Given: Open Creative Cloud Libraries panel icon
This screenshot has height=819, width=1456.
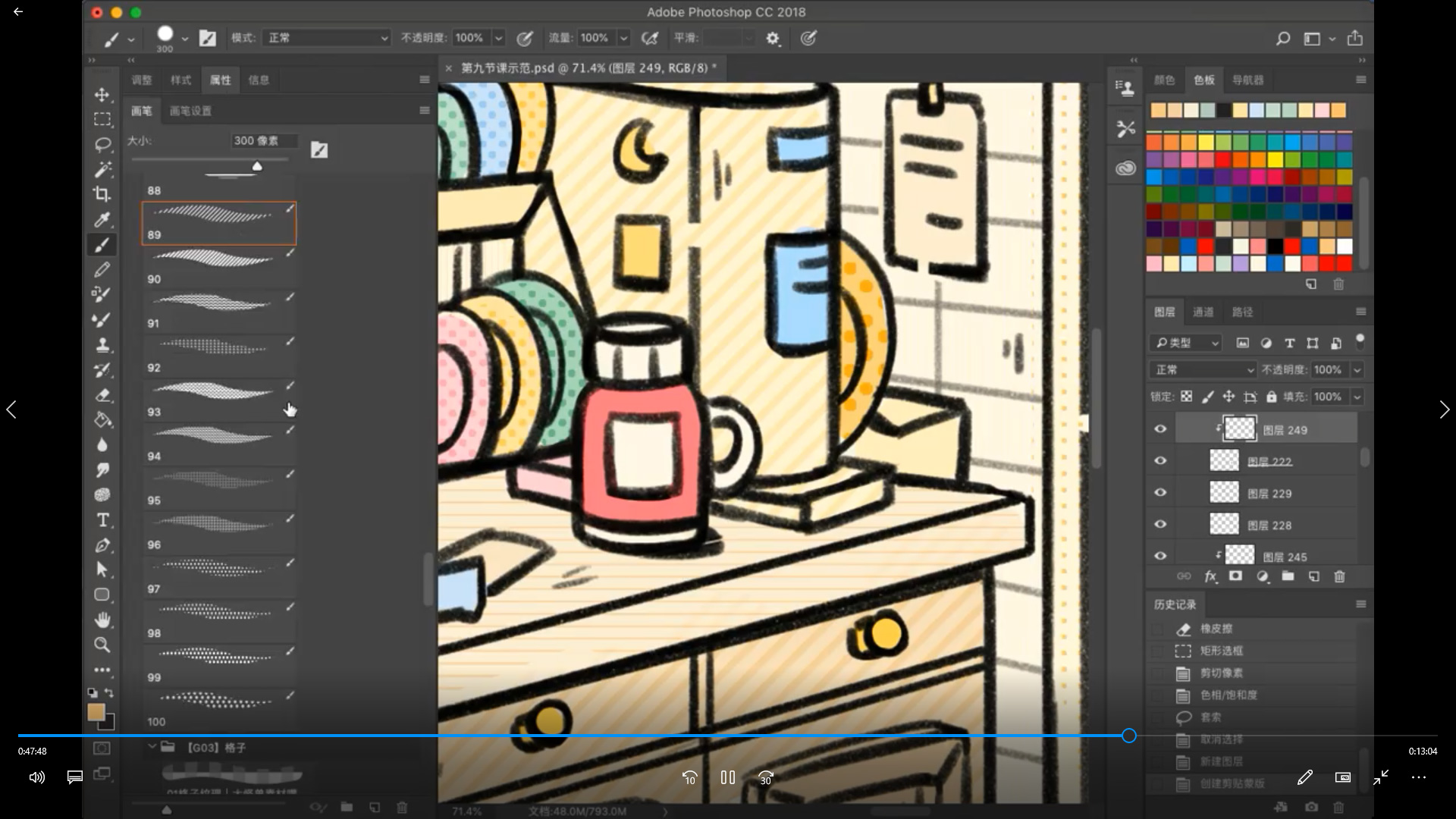Looking at the screenshot, I should coord(1125,168).
